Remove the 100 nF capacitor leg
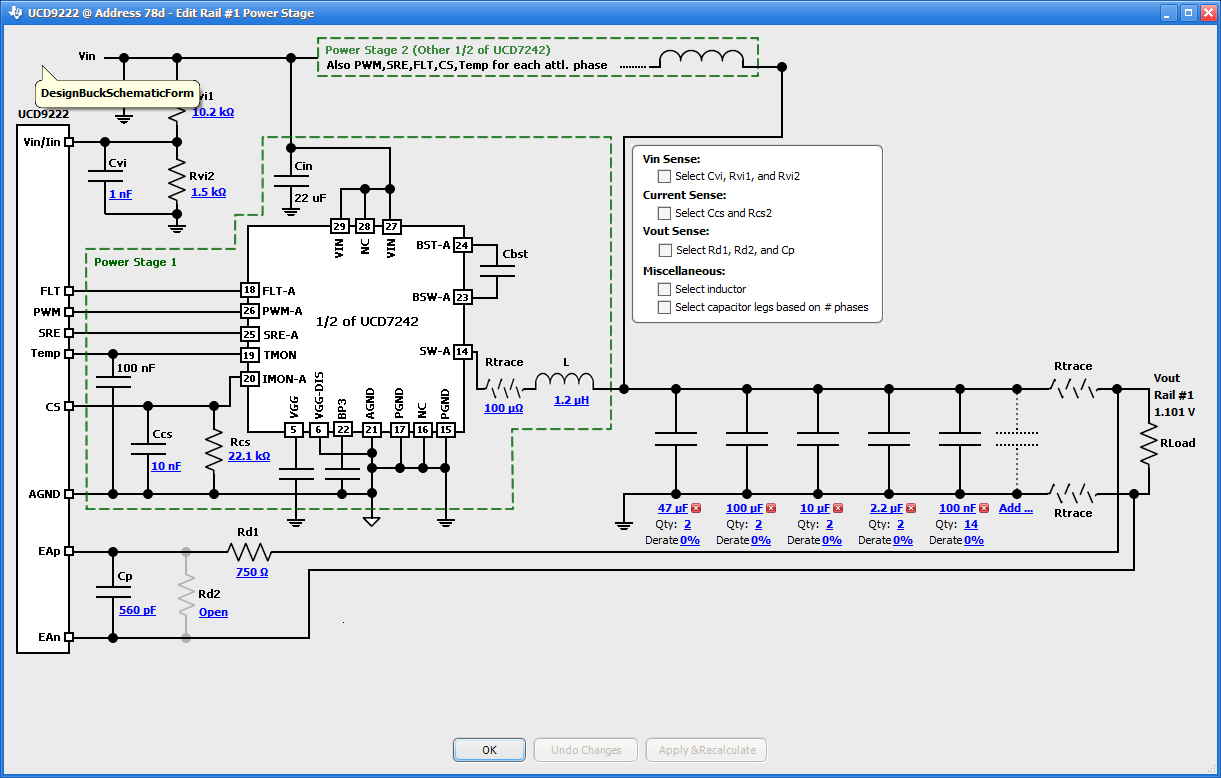The image size is (1221, 778). tap(984, 508)
